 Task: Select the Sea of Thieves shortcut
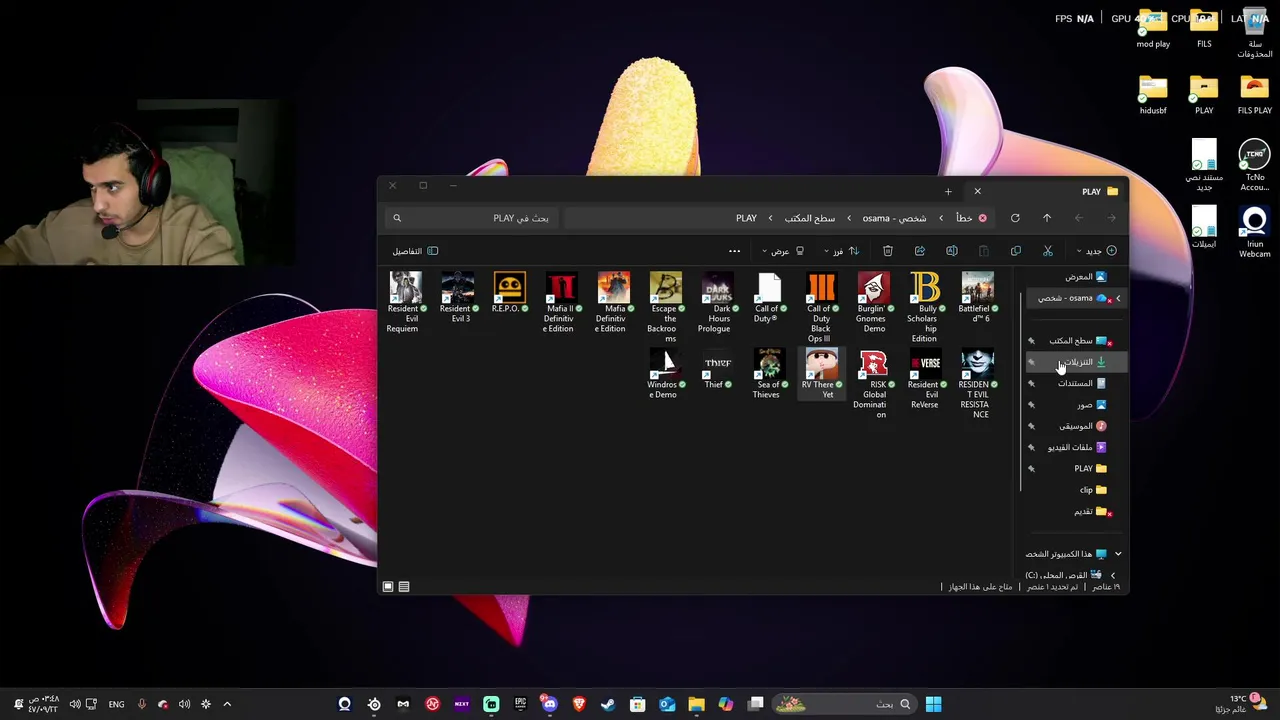click(x=769, y=373)
